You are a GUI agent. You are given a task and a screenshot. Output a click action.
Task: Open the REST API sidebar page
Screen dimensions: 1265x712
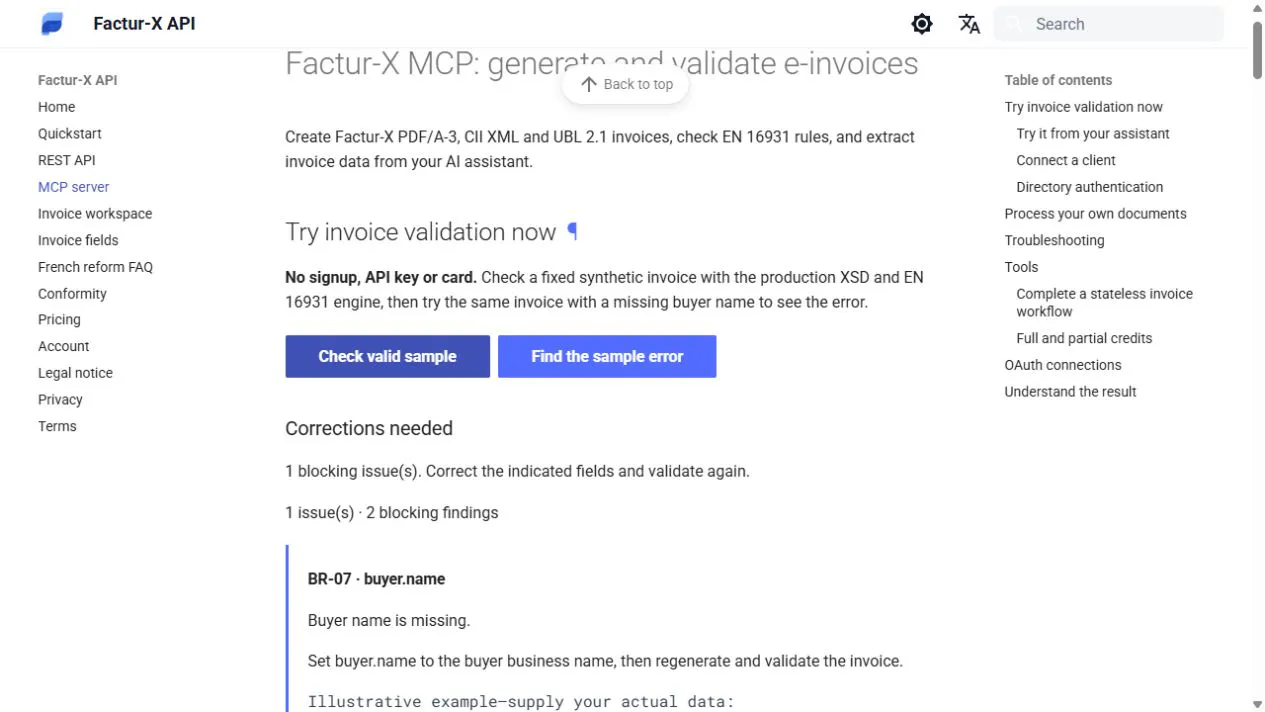click(x=67, y=160)
